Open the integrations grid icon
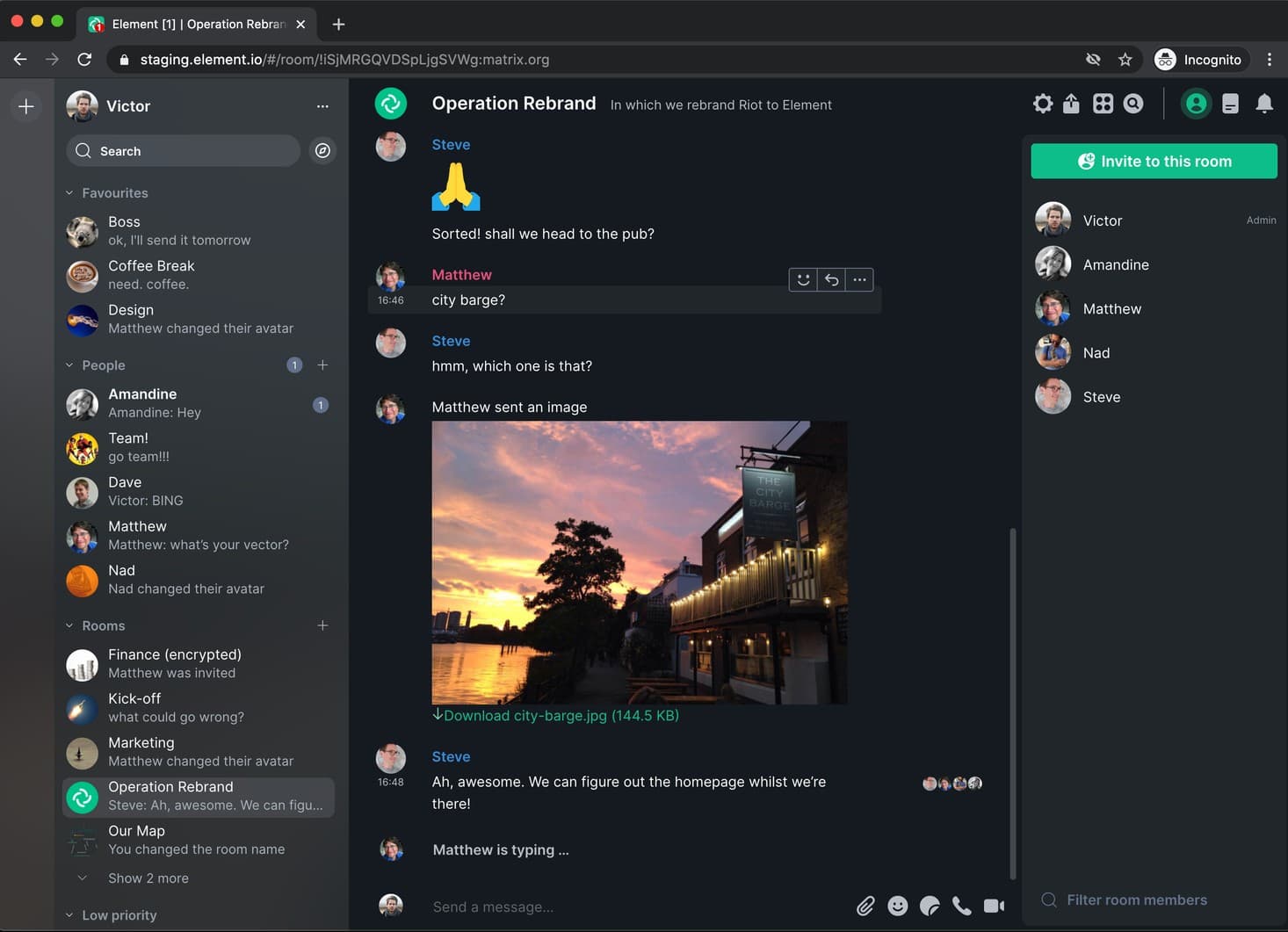 [1103, 104]
